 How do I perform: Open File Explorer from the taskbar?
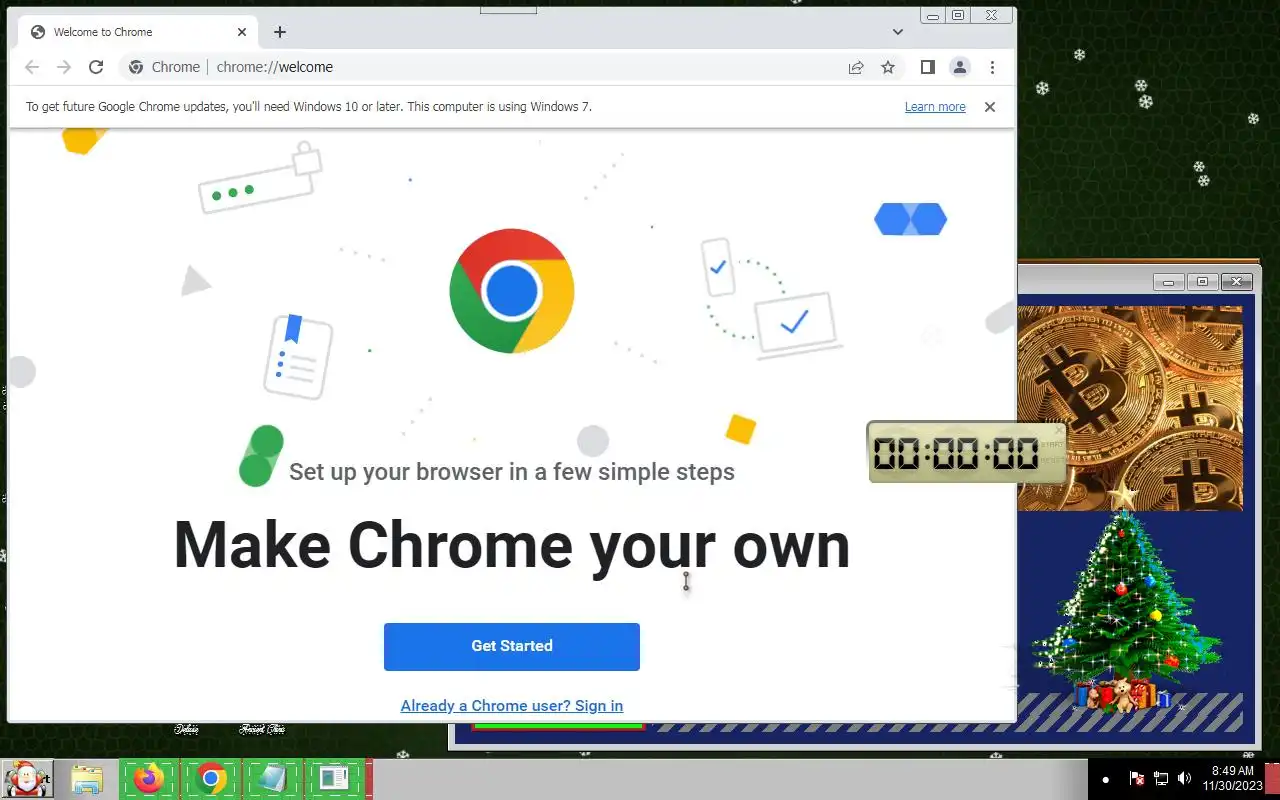click(x=87, y=779)
